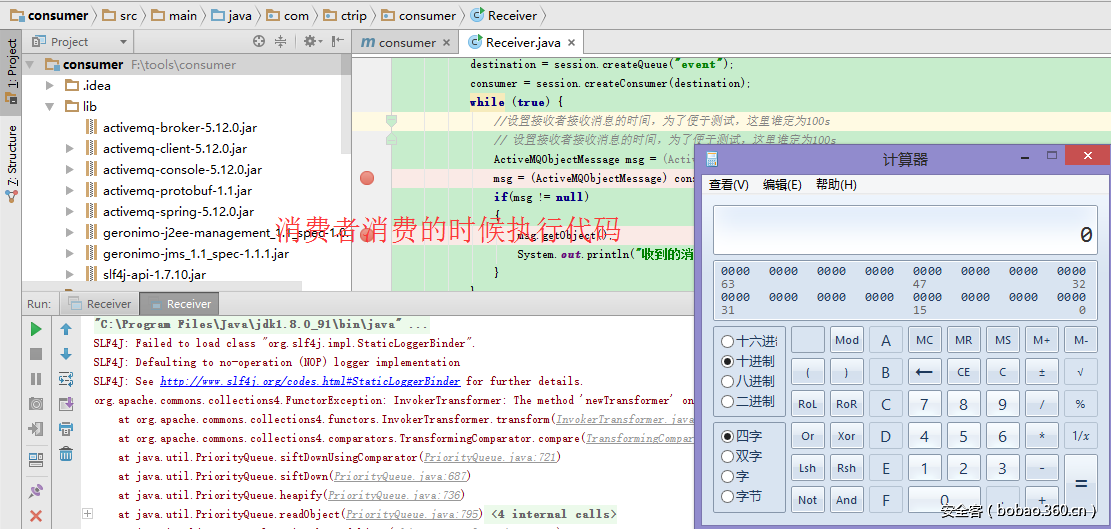This screenshot has width=1111, height=529.
Task: Open the slf4j.org StaticLoggerBinder link
Action: tap(310, 381)
